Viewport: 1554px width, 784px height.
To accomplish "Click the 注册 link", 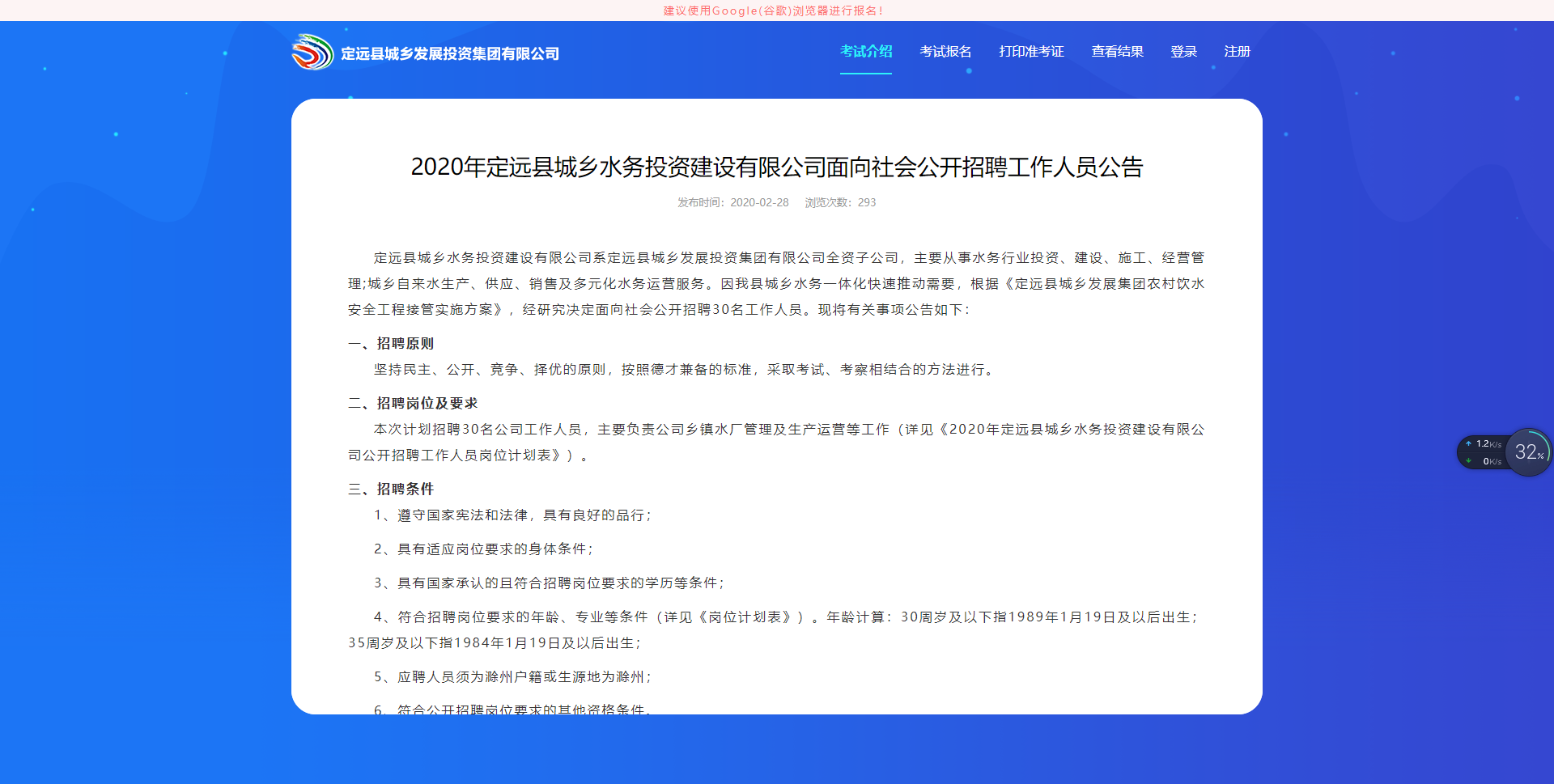I will click(1237, 51).
